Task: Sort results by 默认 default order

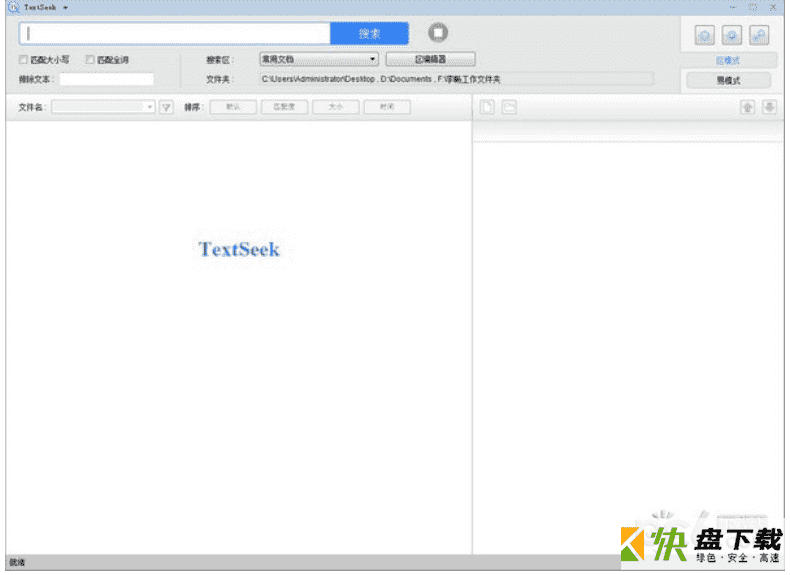Action: tap(233, 107)
